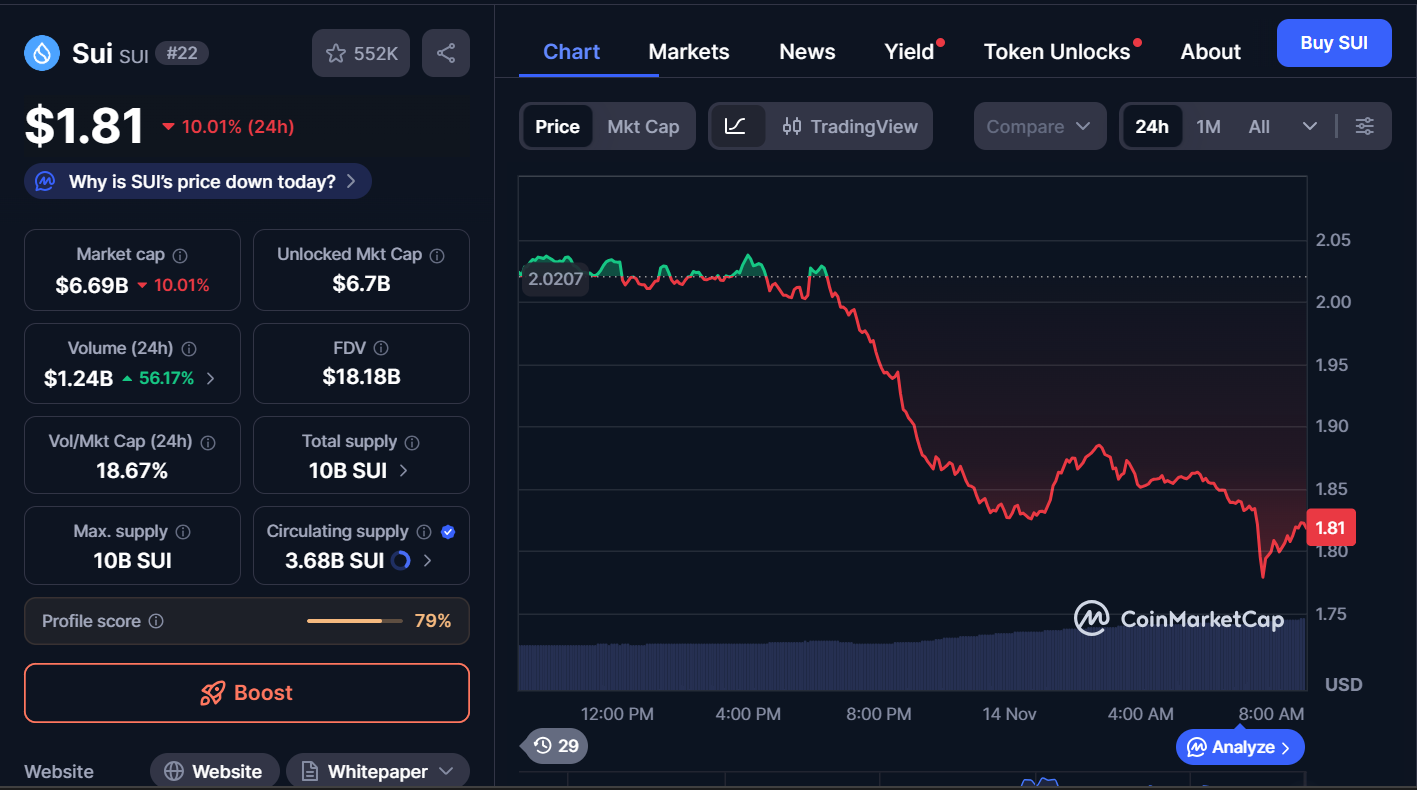1417x790 pixels.
Task: Open 'Why is SUI's price down today?'
Action: coord(198,181)
